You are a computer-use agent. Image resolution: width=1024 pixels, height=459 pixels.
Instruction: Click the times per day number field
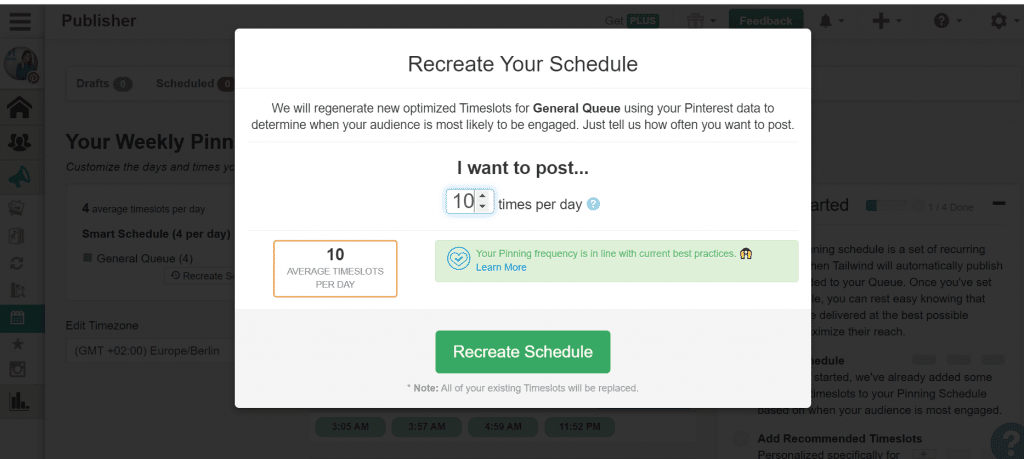point(470,202)
